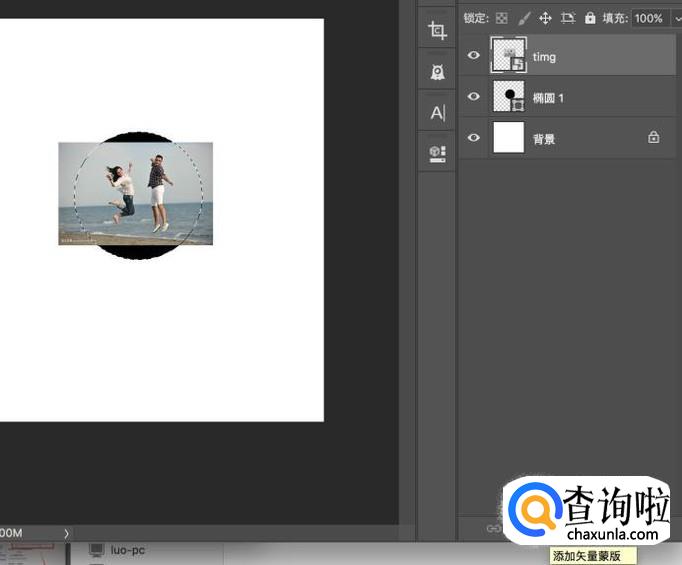682x565 pixels.
Task: Click the Lock All padlock icon
Action: click(590, 18)
